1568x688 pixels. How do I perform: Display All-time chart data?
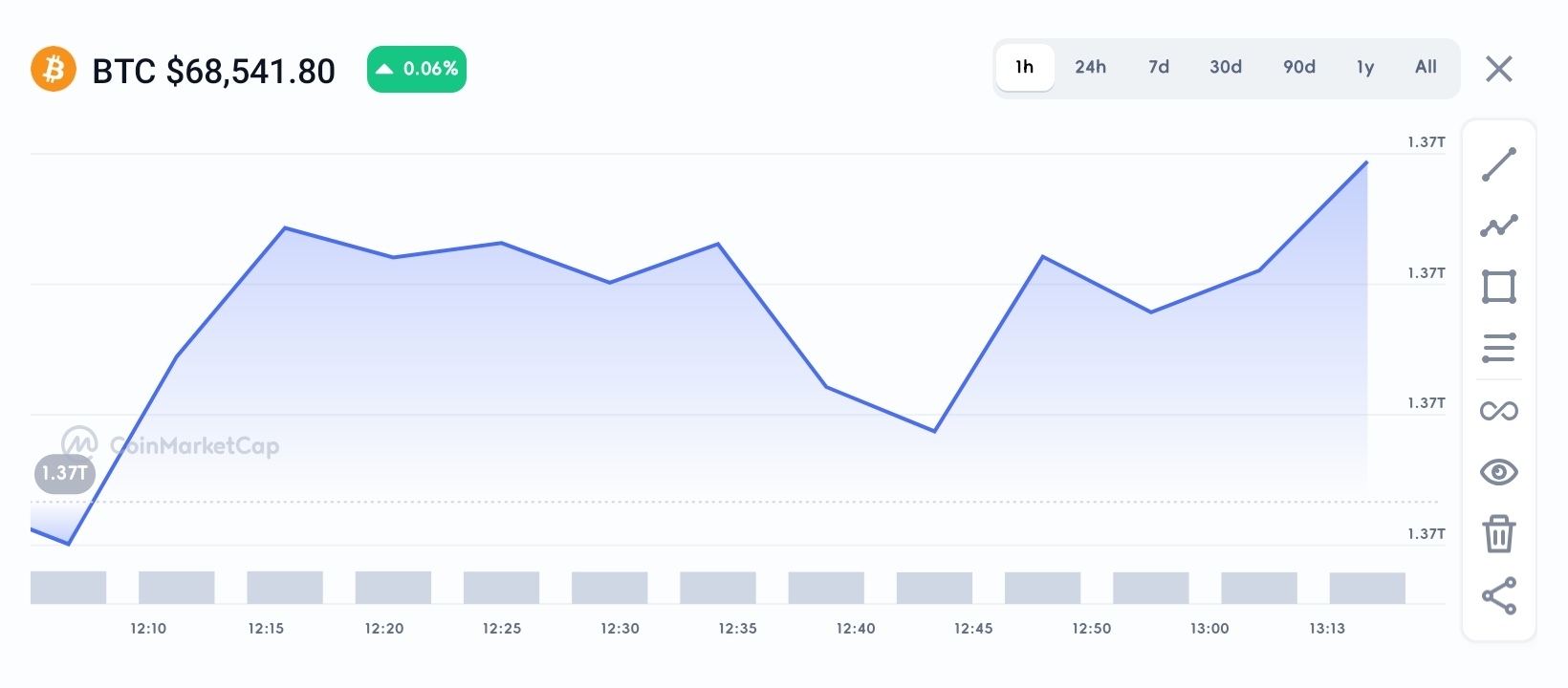(x=1426, y=67)
